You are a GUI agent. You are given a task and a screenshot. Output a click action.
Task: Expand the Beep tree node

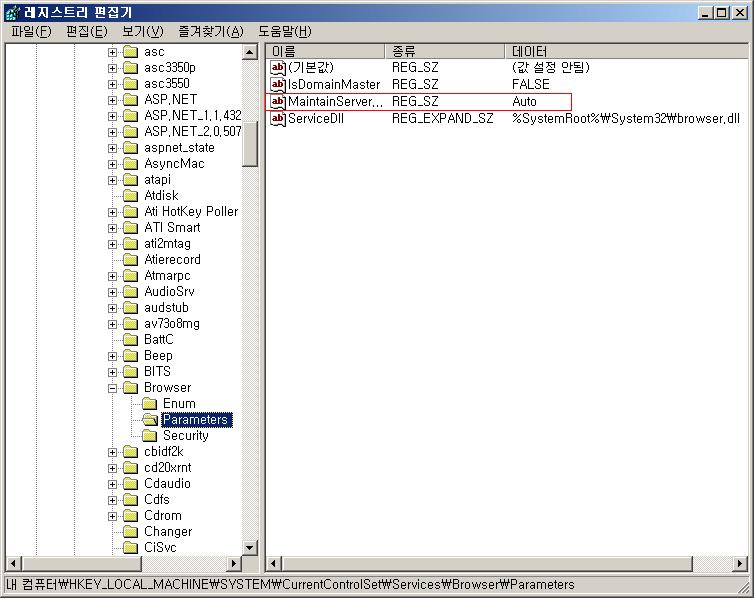[x=112, y=356]
